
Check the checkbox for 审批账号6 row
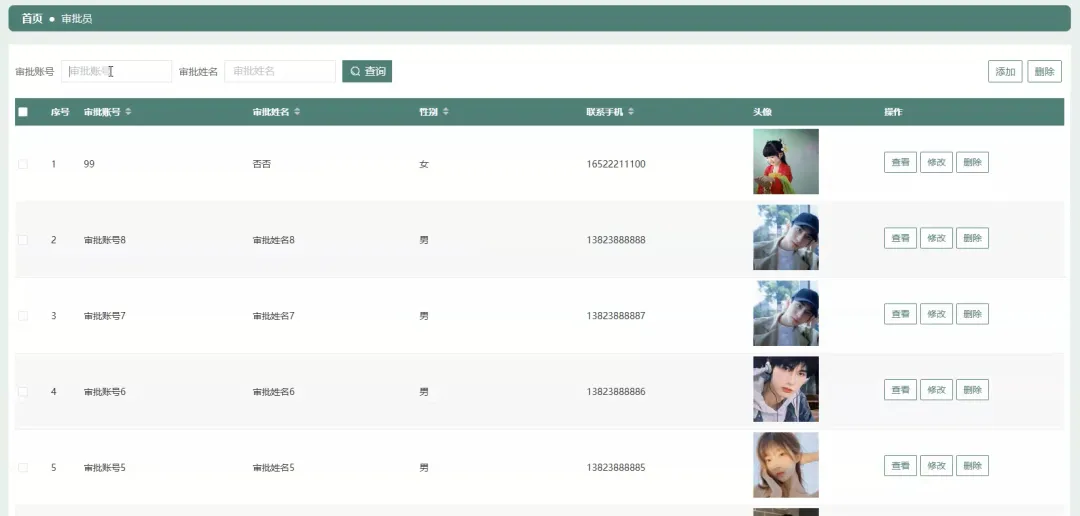pyautogui.click(x=23, y=391)
